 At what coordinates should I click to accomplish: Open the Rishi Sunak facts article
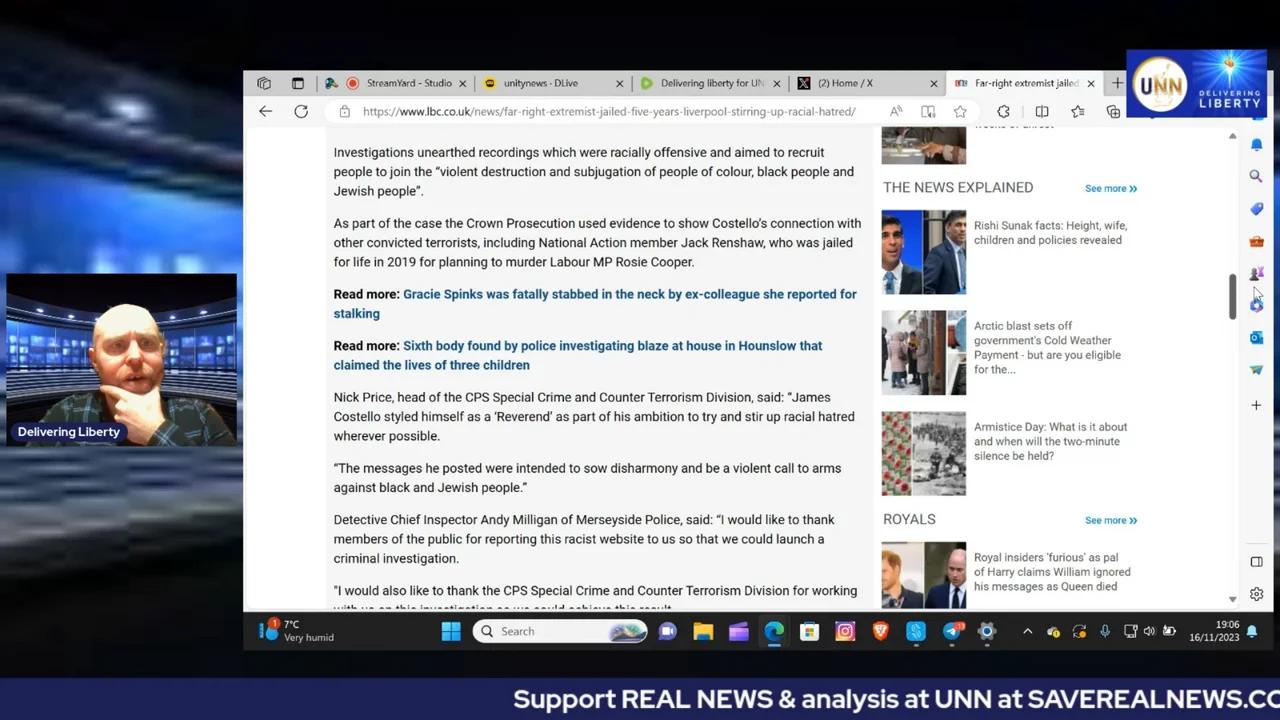(1050, 233)
